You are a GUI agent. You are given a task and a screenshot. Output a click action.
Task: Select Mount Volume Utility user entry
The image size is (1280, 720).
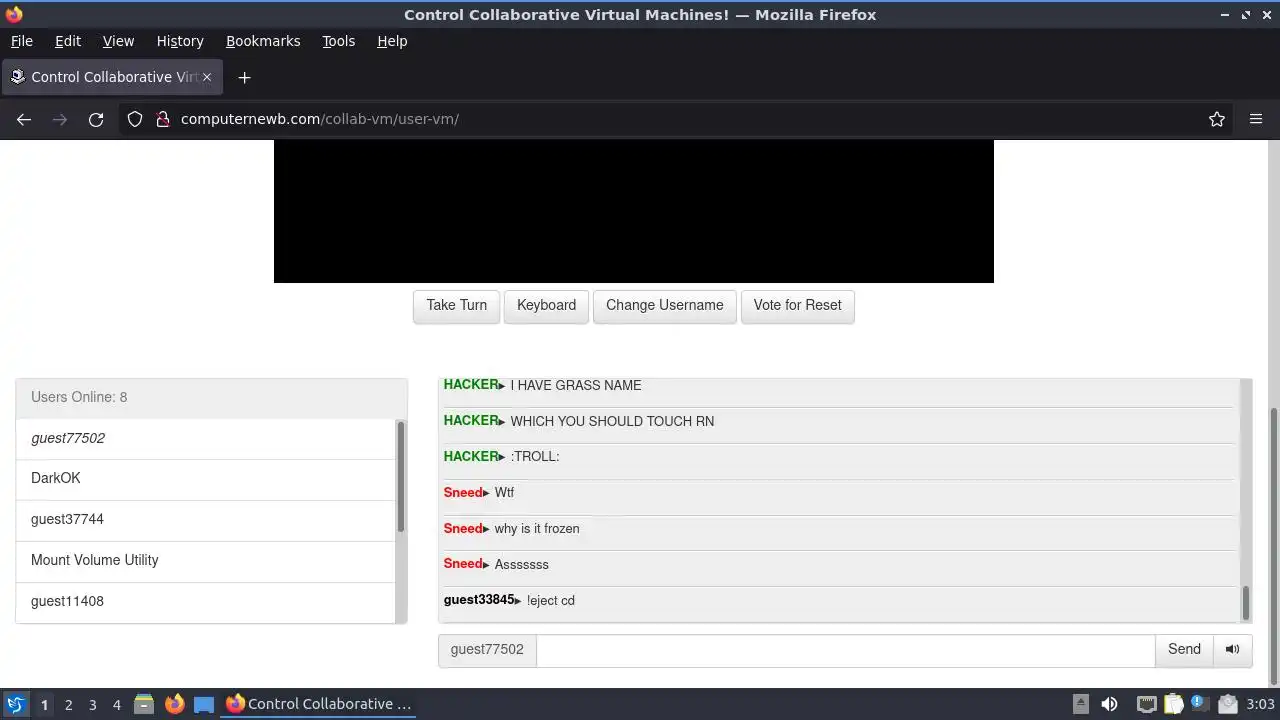point(206,561)
